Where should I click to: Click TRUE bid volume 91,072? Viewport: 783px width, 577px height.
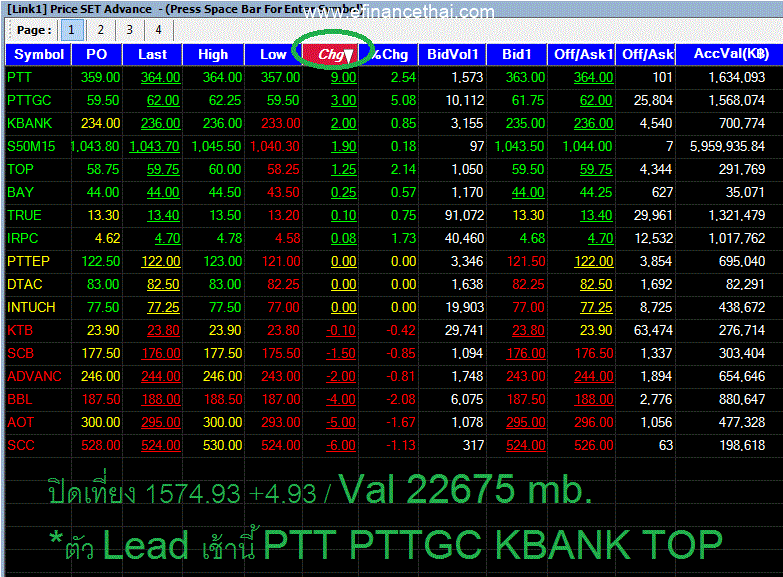click(464, 215)
